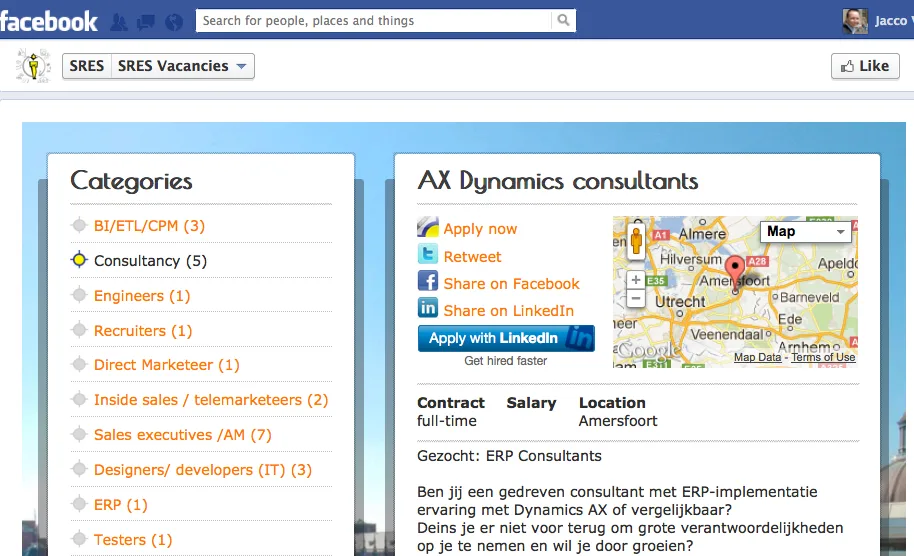
Task: Click the Google logo on map
Action: point(648,350)
